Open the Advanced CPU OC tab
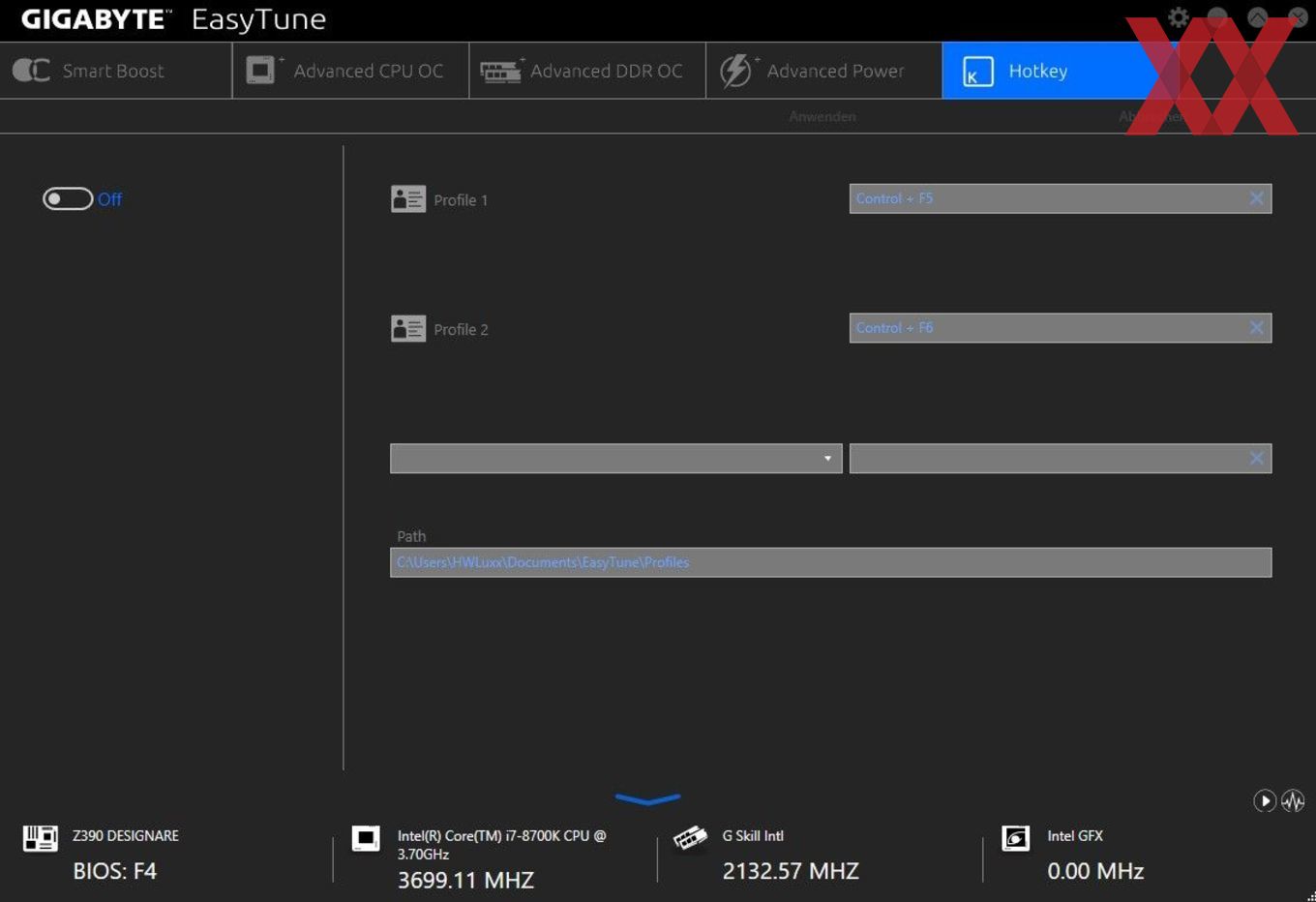 point(351,70)
